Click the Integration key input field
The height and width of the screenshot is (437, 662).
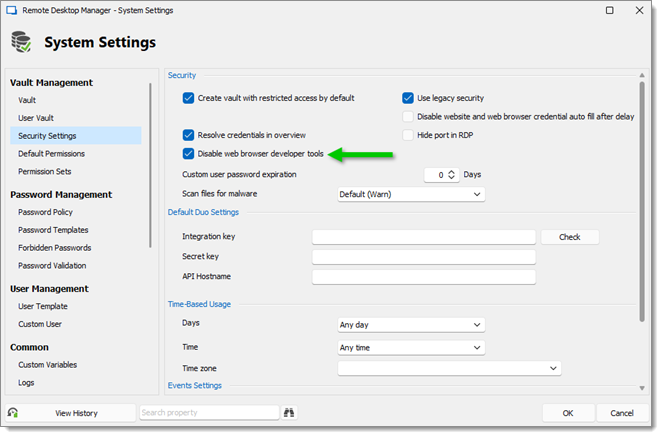424,237
